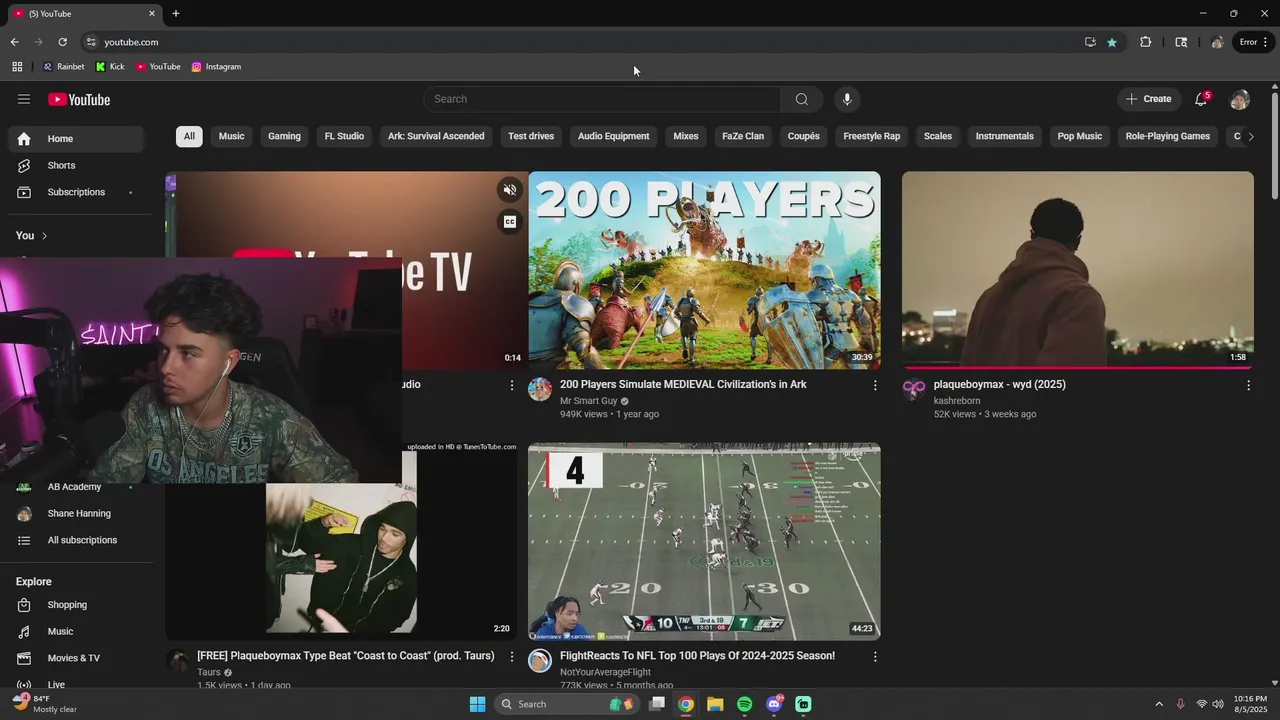Select the Audio Equipment chip
Viewport: 1280px width, 720px height.
pos(614,136)
